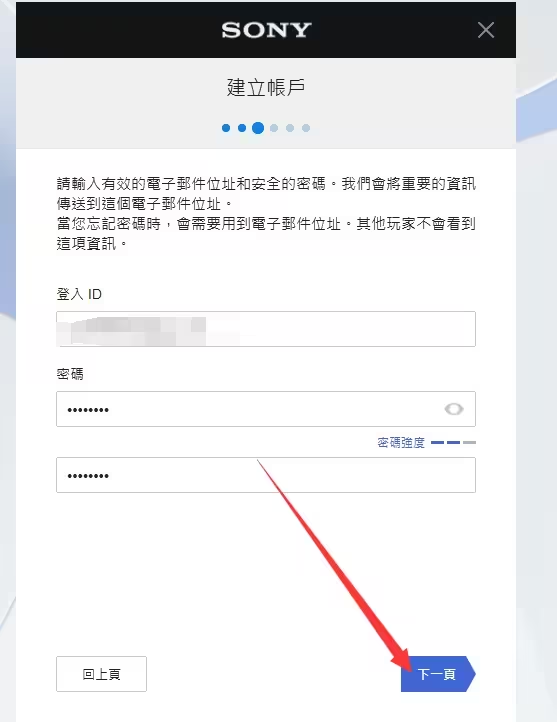Close the Sony account dialog
The height and width of the screenshot is (722, 557).
point(486,30)
